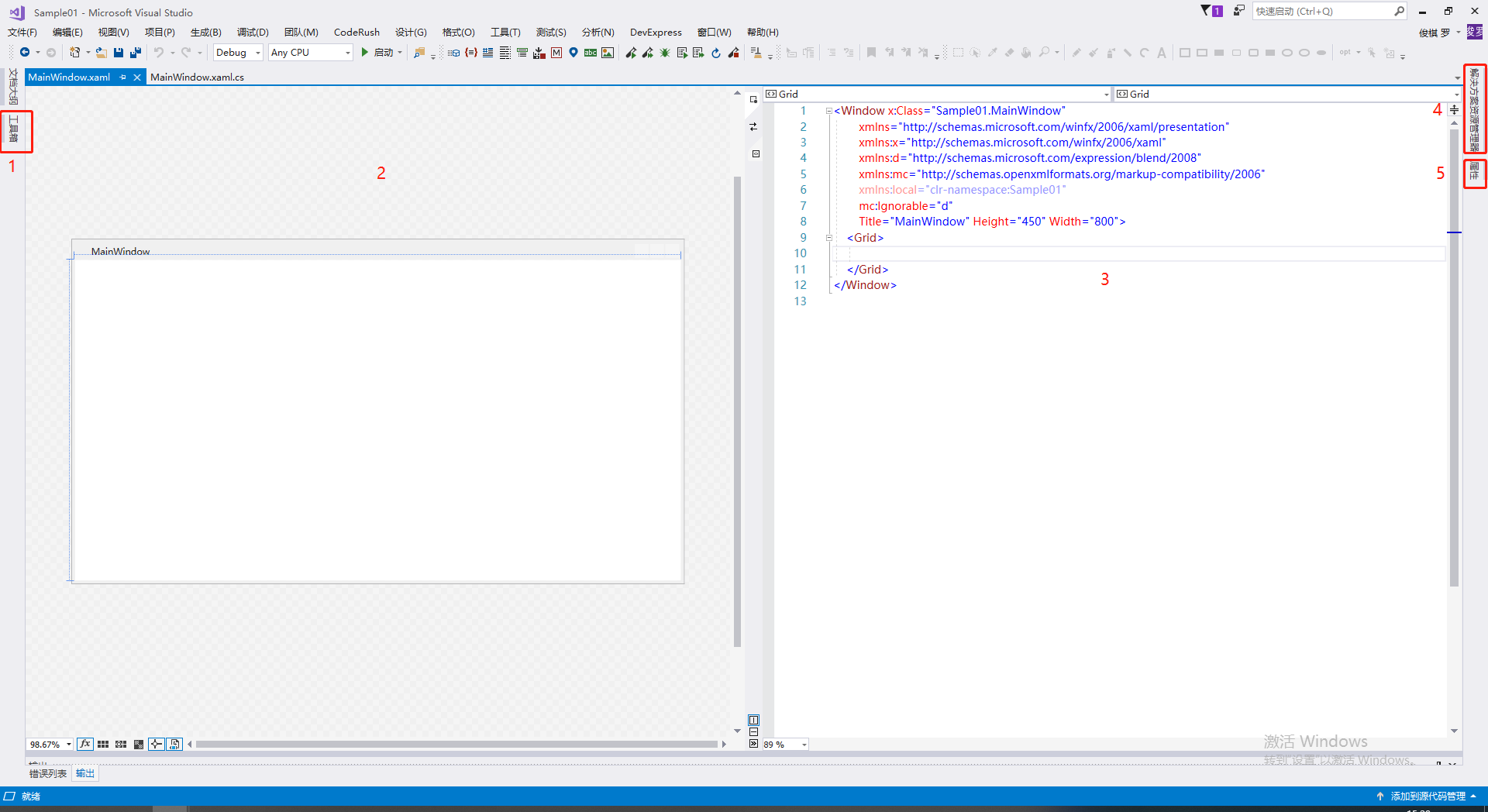
Task: Open the CodeRush menu
Action: tap(356, 33)
